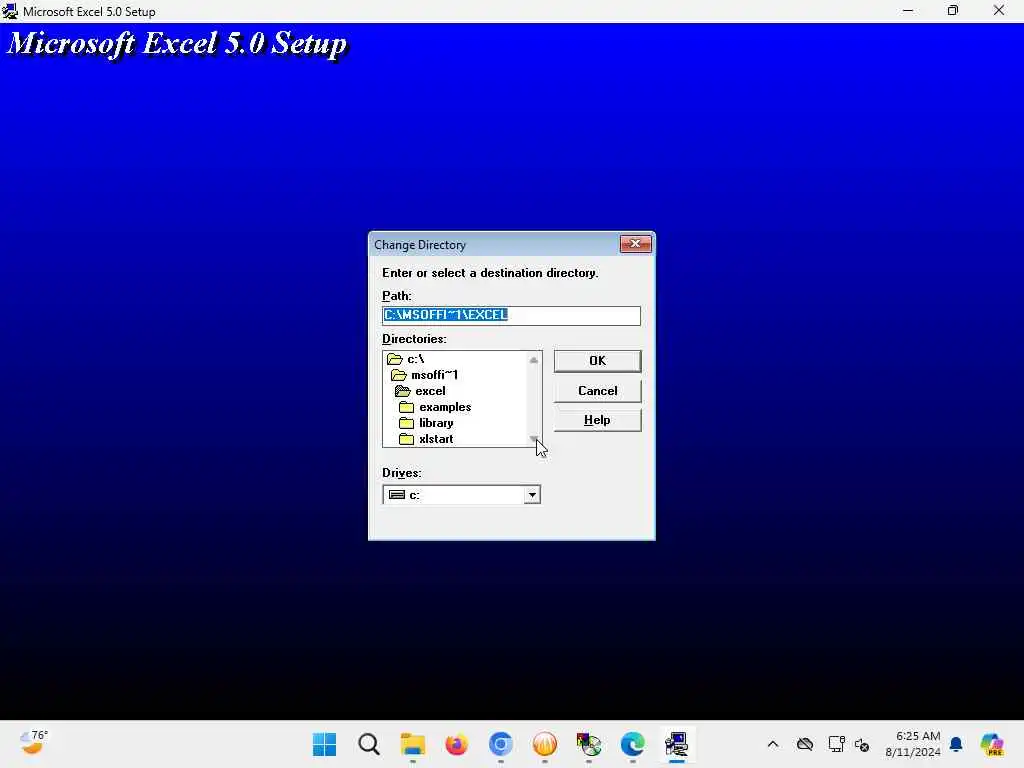The width and height of the screenshot is (1024, 768).
Task: Open taskbar Search
Action: 368,744
